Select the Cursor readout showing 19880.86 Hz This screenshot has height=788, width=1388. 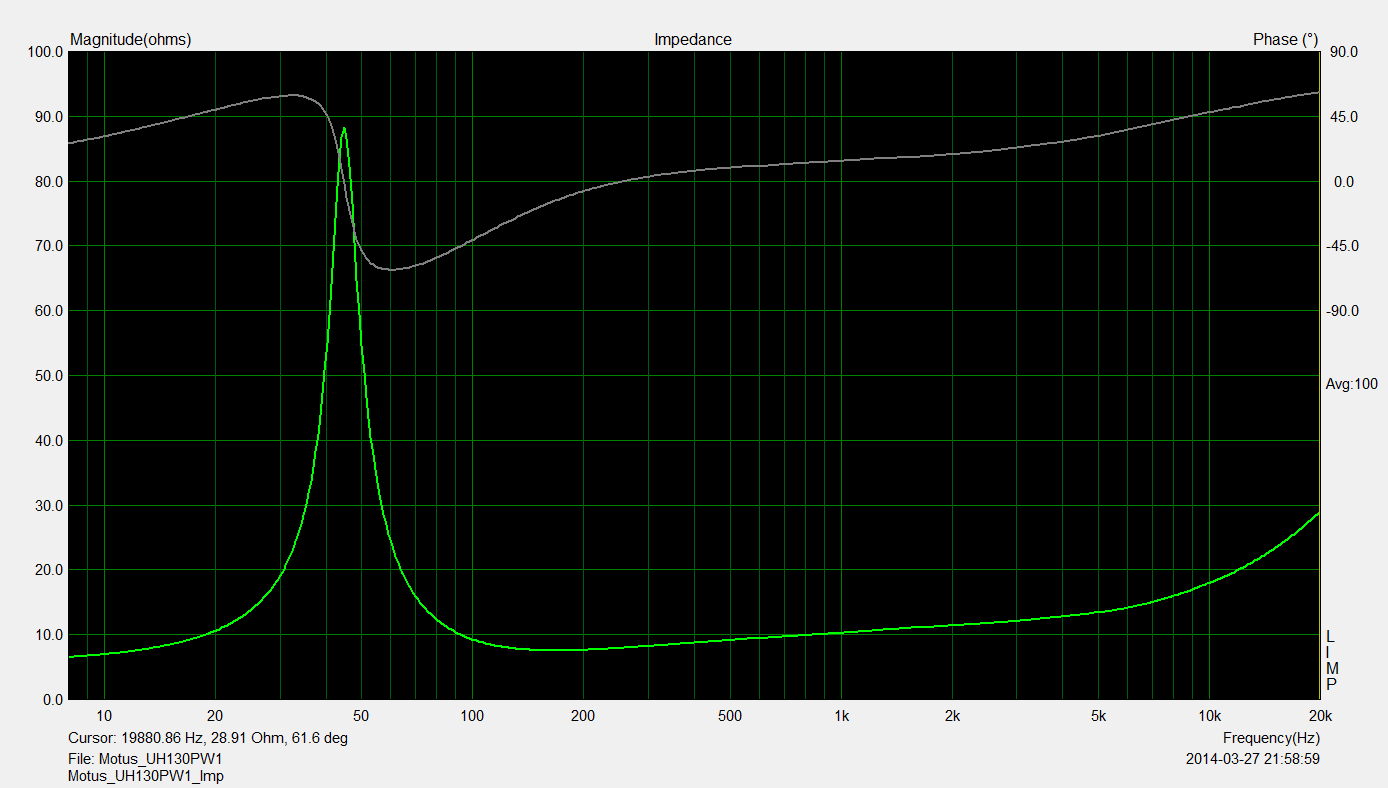coord(208,738)
